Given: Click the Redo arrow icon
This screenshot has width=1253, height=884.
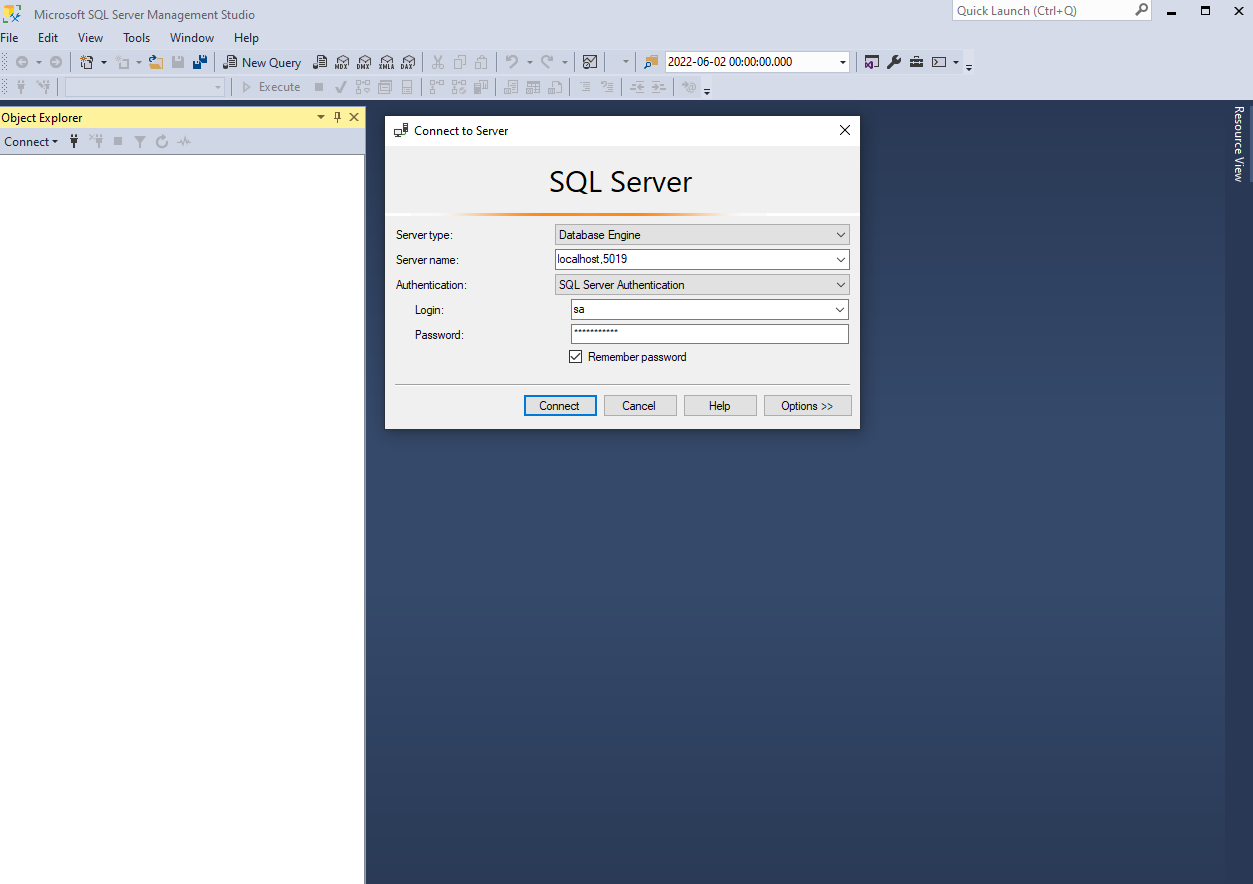Looking at the screenshot, I should click(547, 62).
